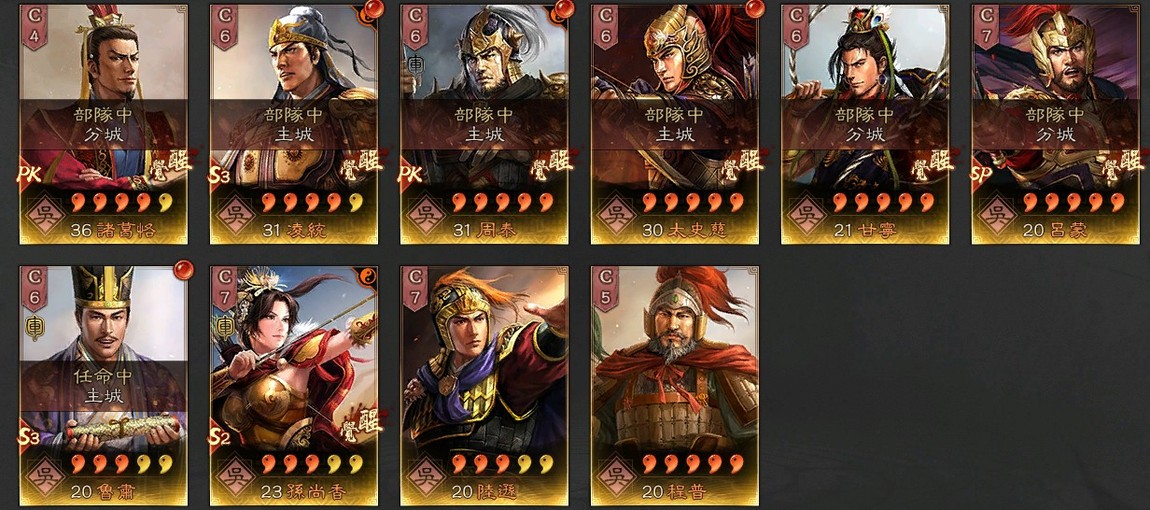Click the red orb on 魯肅's card

point(183,270)
